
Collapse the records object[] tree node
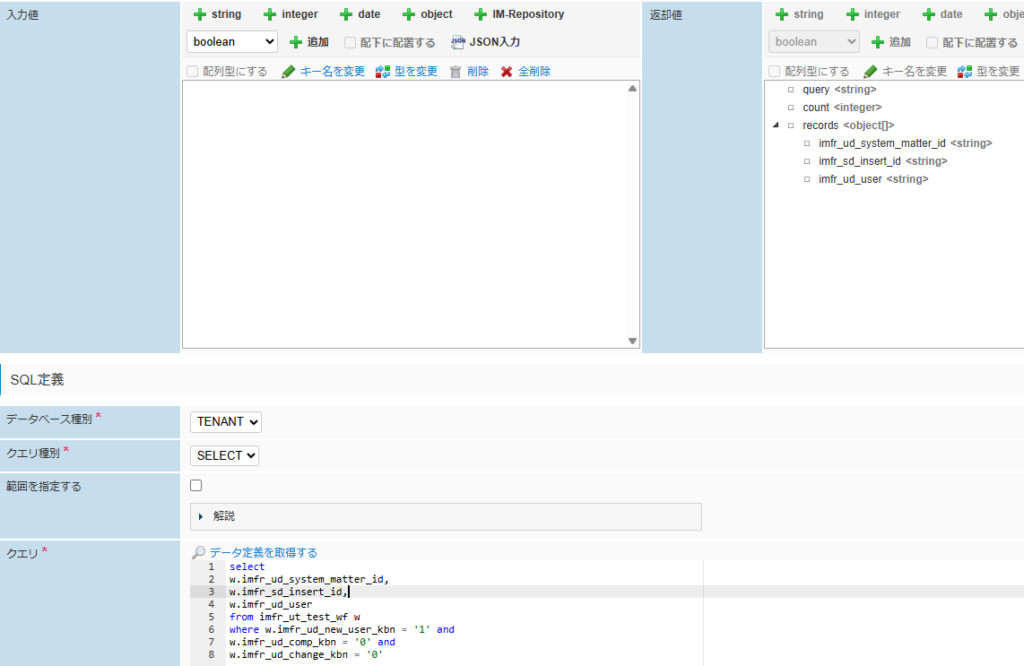click(776, 125)
